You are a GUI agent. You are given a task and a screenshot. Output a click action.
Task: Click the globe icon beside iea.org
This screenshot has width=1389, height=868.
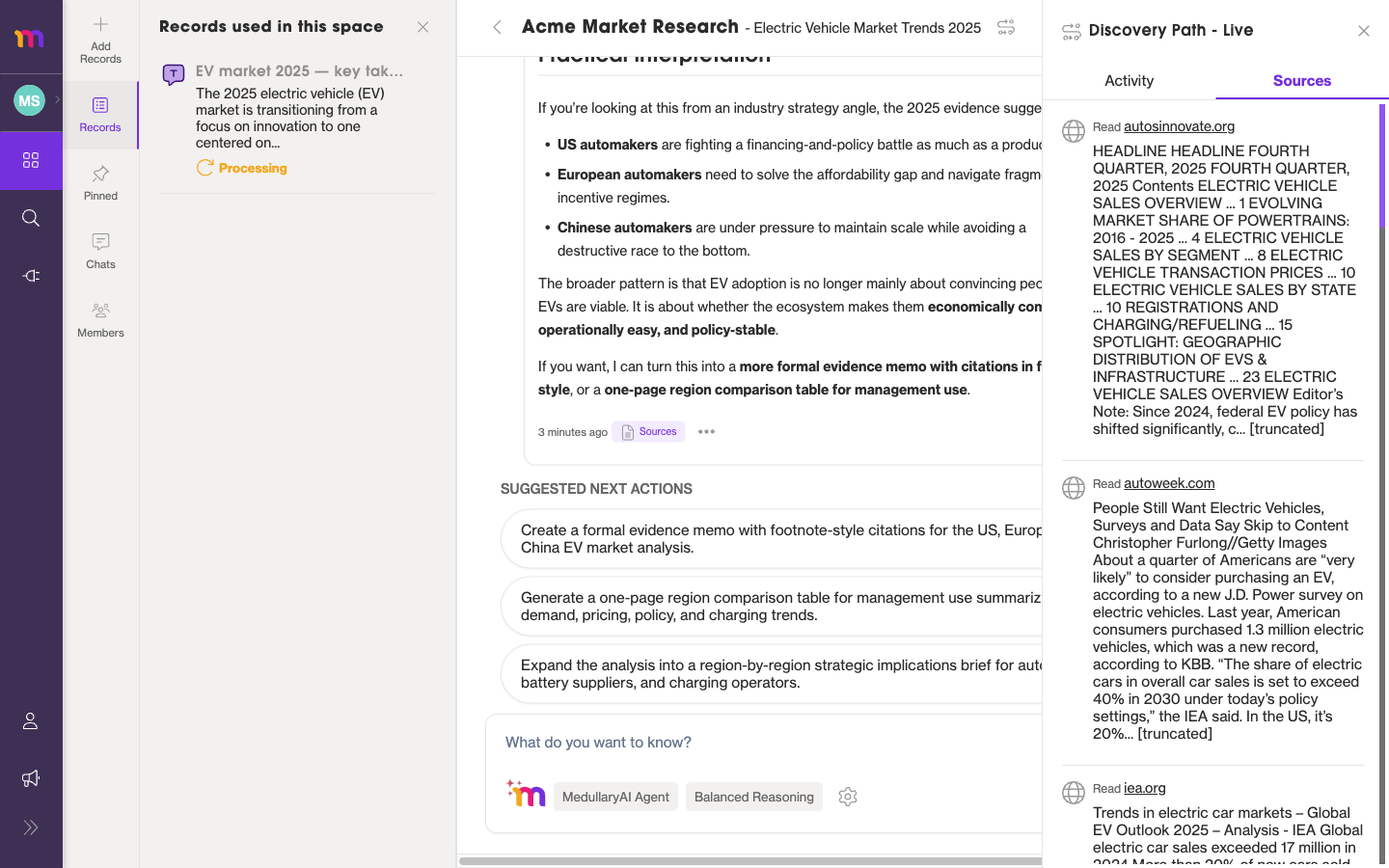point(1074,793)
